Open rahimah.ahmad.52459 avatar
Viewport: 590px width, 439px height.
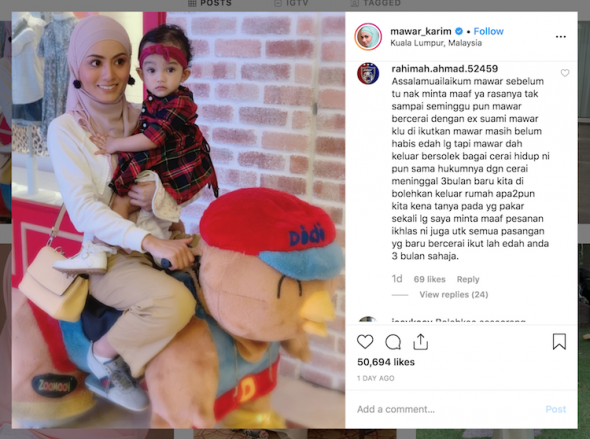pyautogui.click(x=368, y=73)
